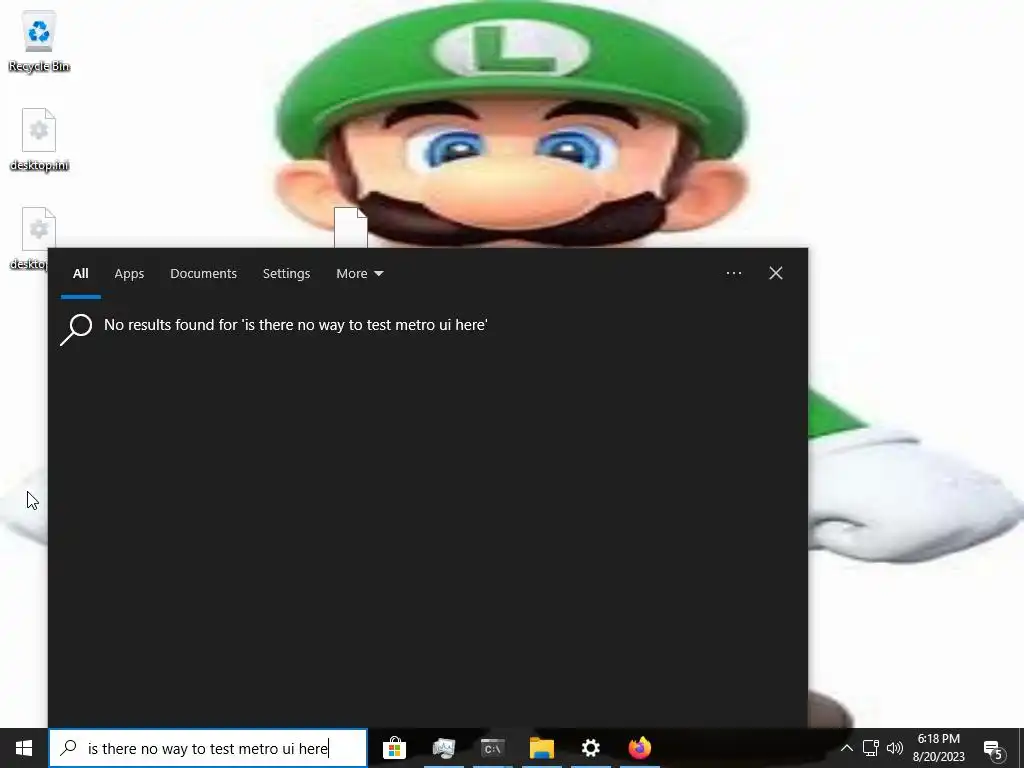Open the notification action center
Screen dimensions: 1024x768
(x=993, y=749)
